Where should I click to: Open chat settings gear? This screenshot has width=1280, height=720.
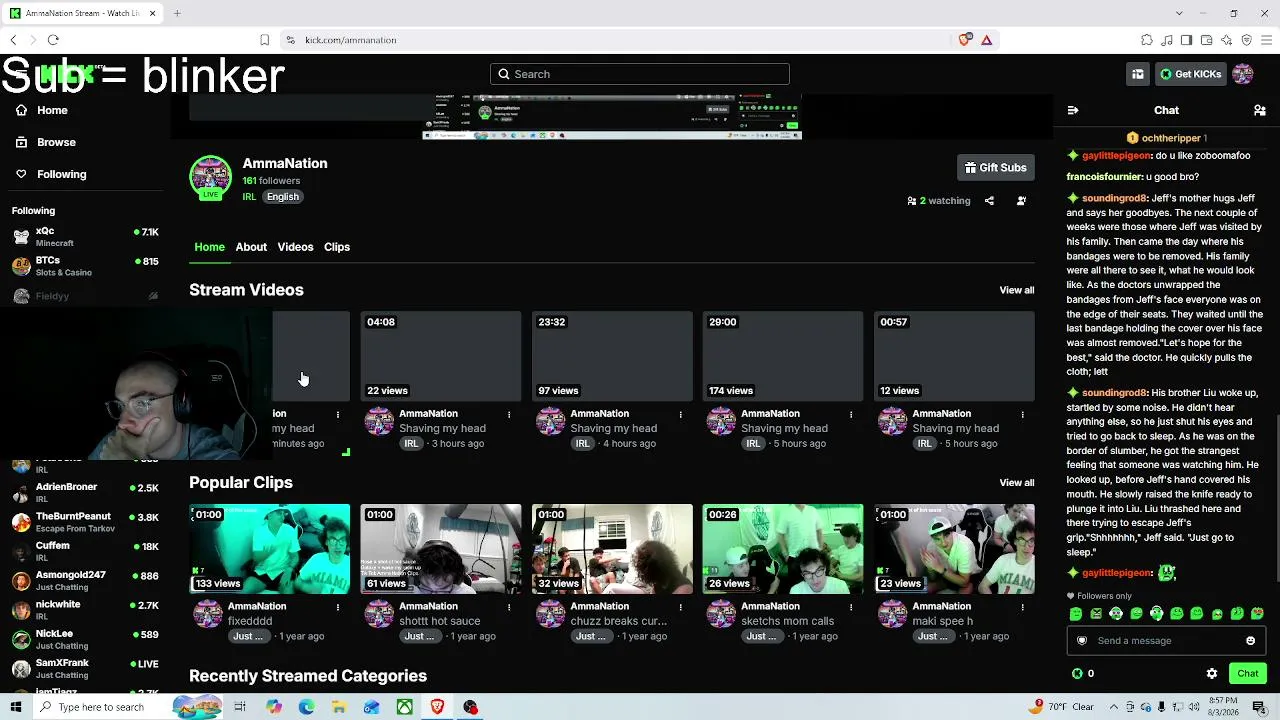coord(1212,674)
